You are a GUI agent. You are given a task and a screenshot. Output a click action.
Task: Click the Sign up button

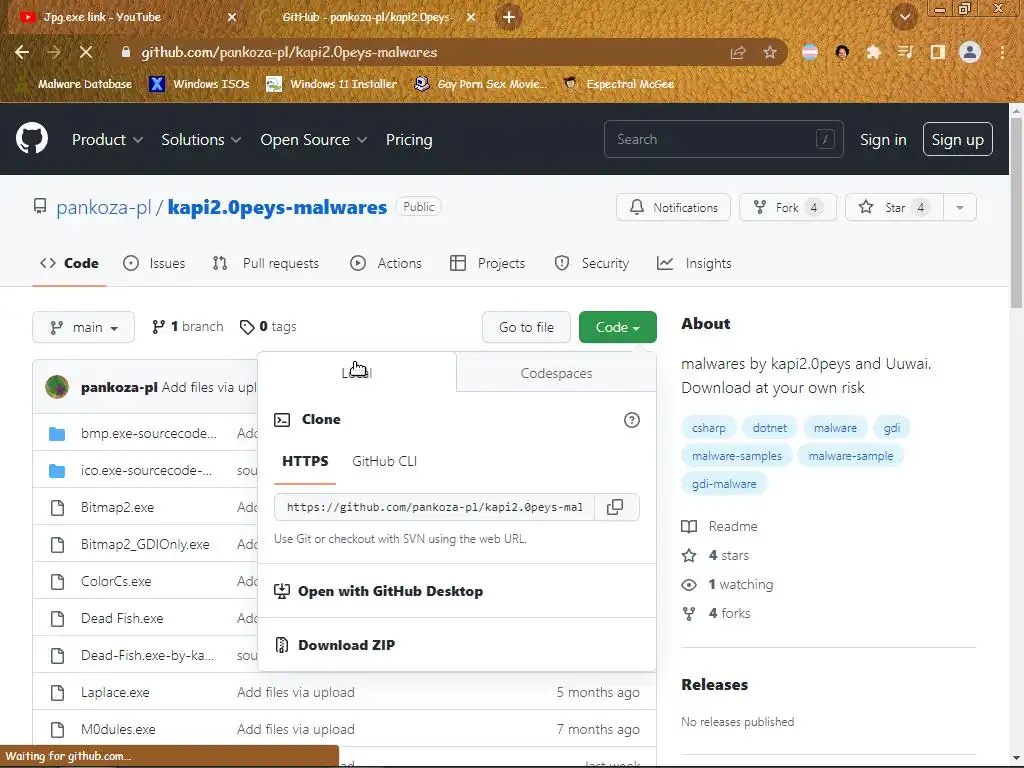tap(957, 139)
